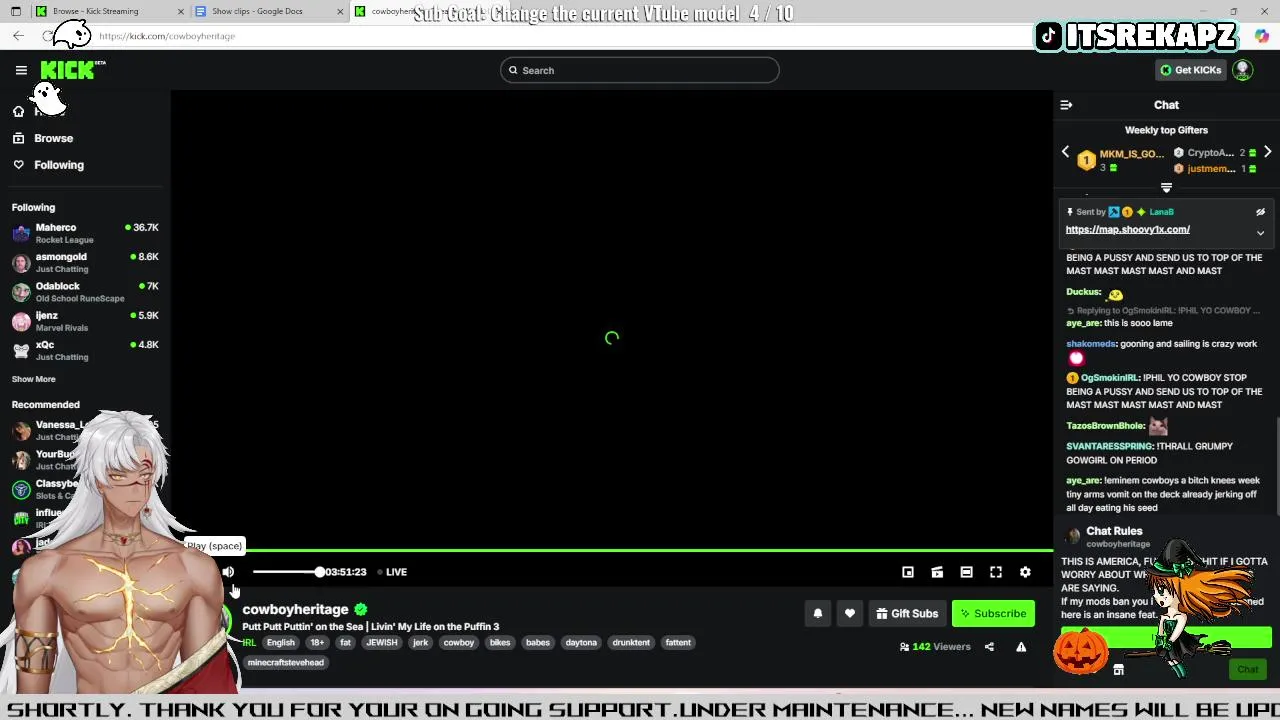The height and width of the screenshot is (720, 1280).
Task: Toggle theater mode
Action: point(966,572)
